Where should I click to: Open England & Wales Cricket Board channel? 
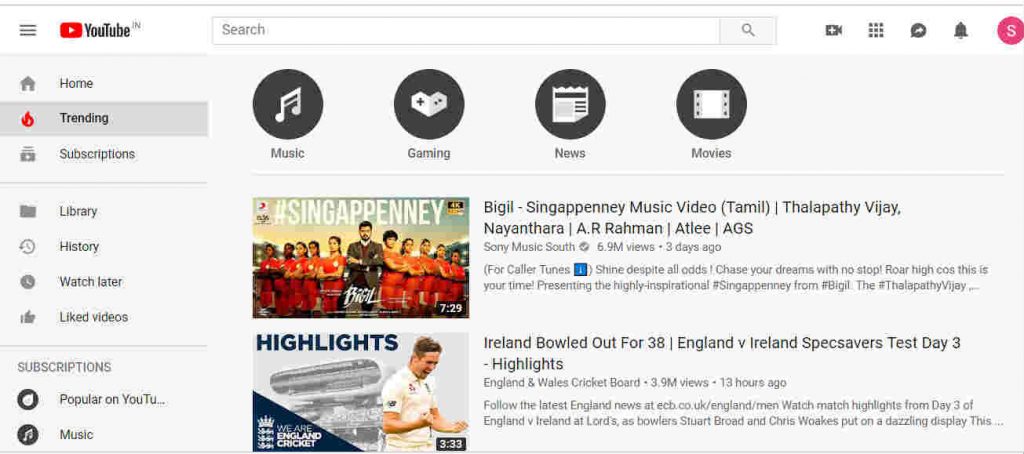562,383
